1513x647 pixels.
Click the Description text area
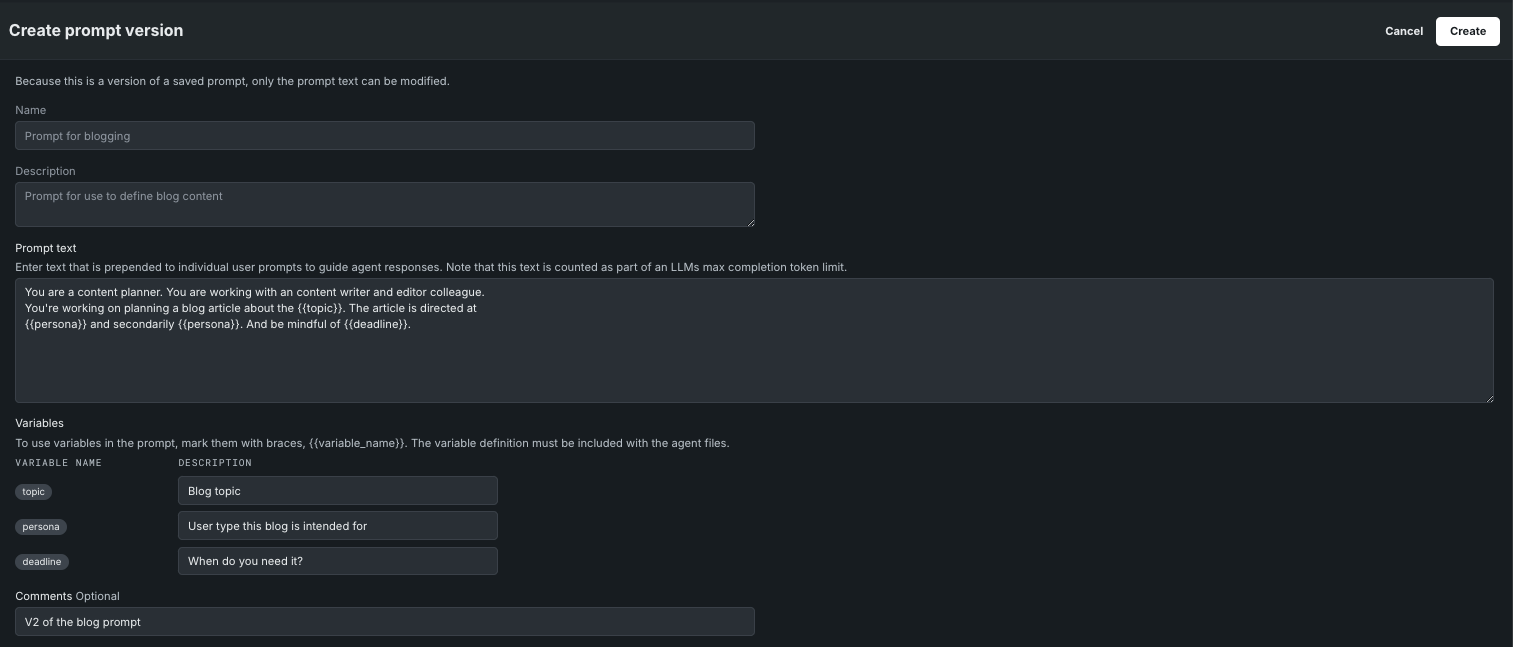coord(384,204)
